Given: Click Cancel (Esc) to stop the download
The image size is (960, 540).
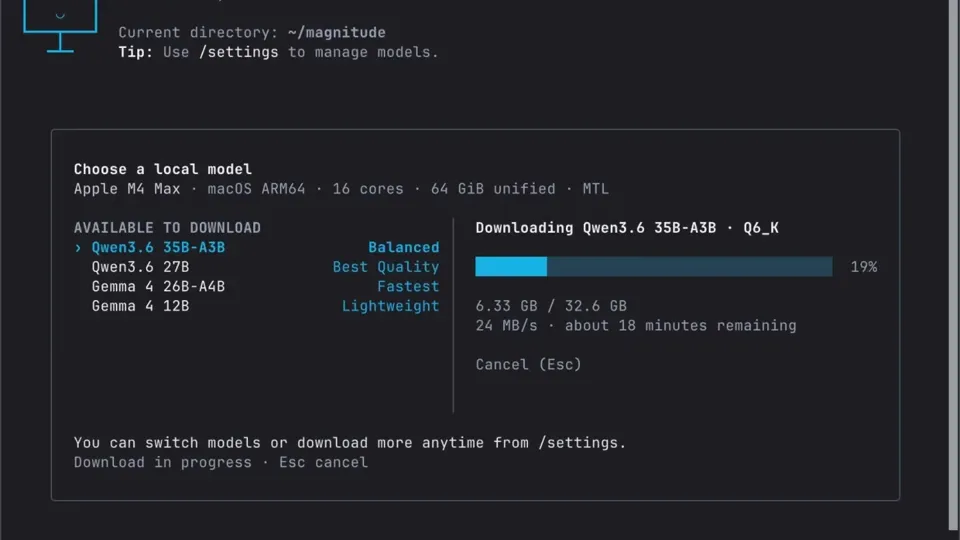Looking at the screenshot, I should (x=528, y=364).
